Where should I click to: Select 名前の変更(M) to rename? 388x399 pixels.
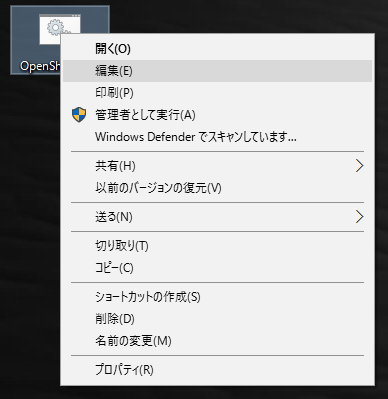(x=217, y=341)
